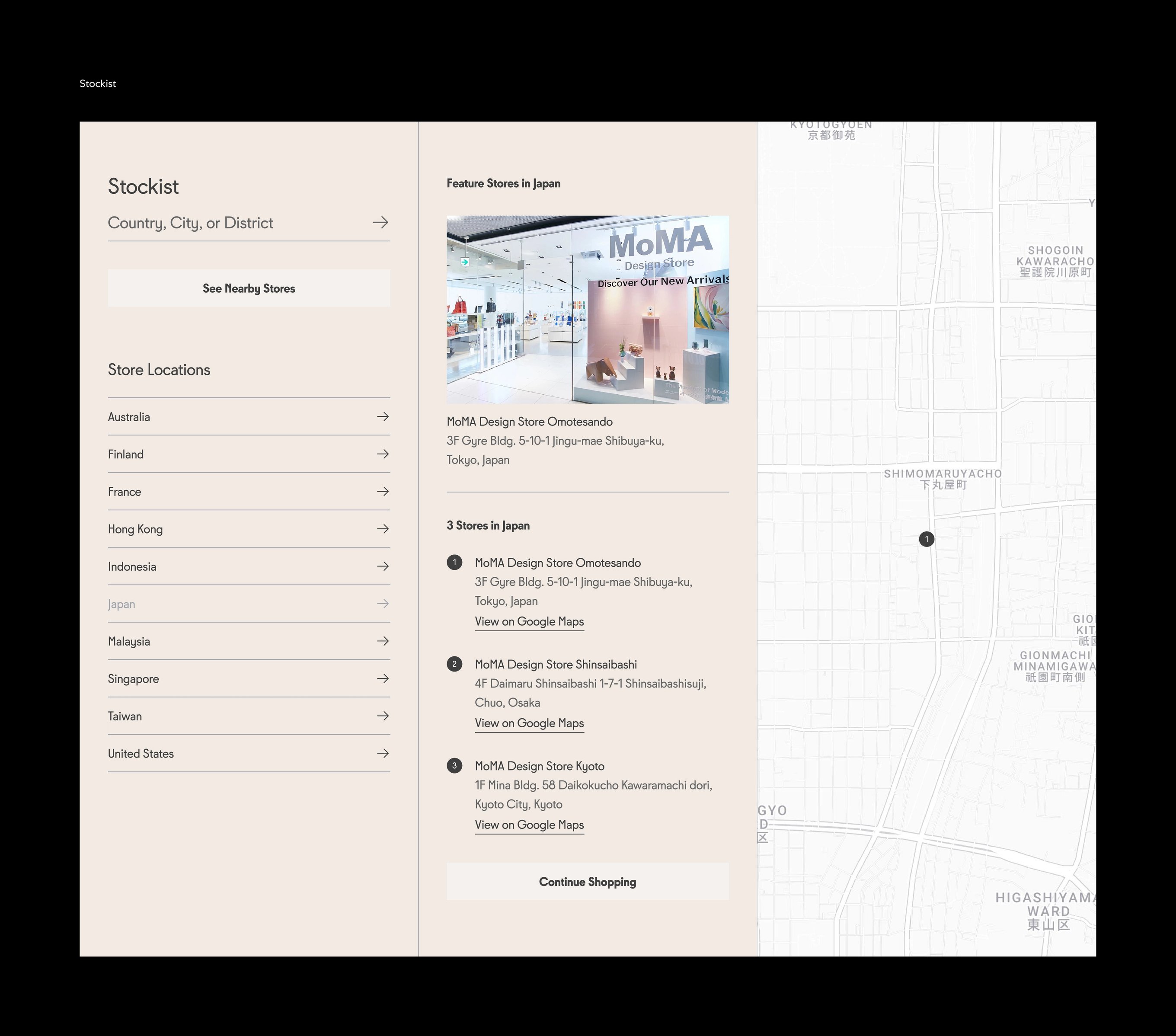
Task: Open Google Maps link for the Shinsaibashi store
Action: [x=529, y=724]
